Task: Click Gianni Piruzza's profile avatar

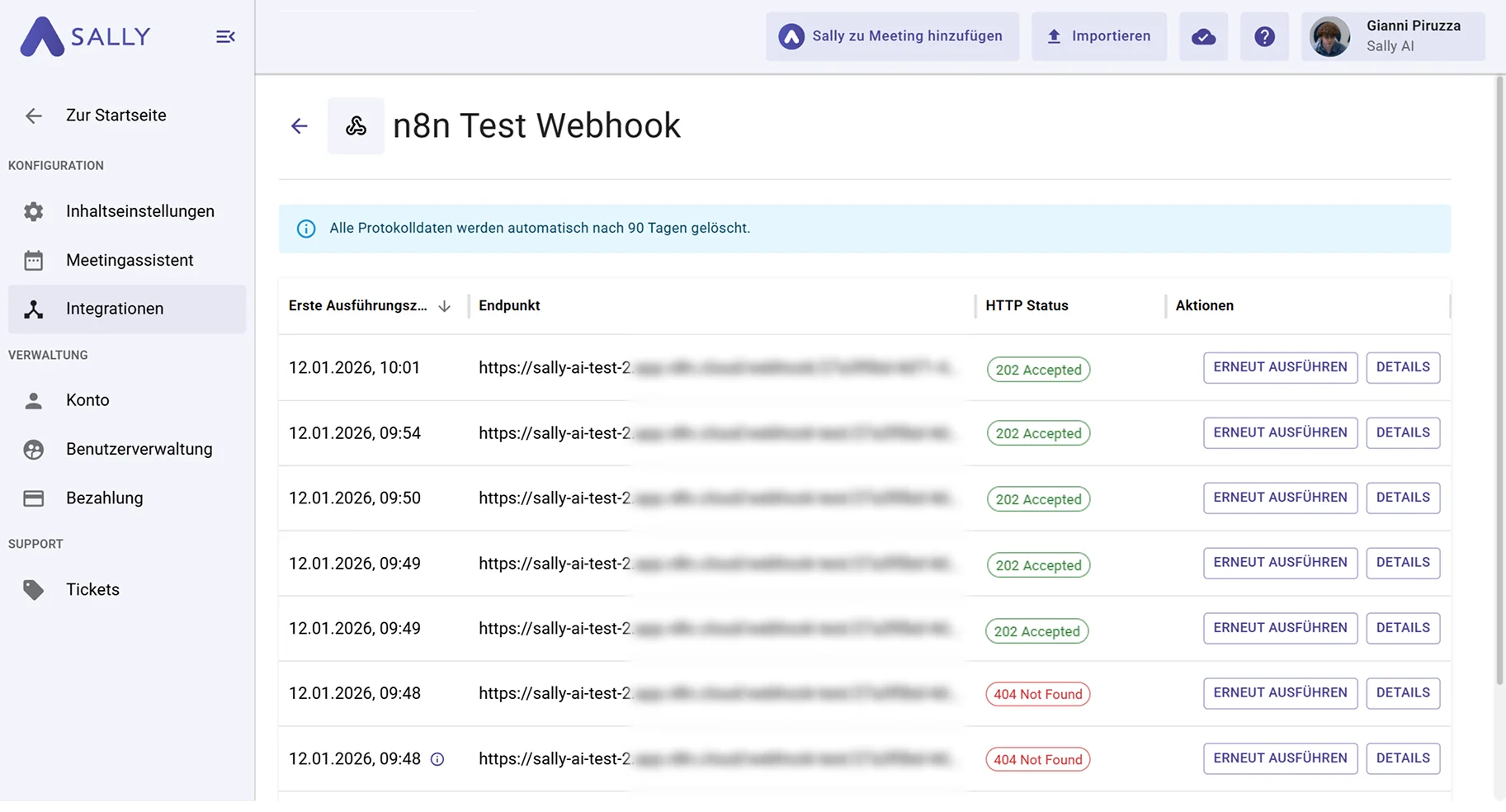Action: coord(1330,36)
